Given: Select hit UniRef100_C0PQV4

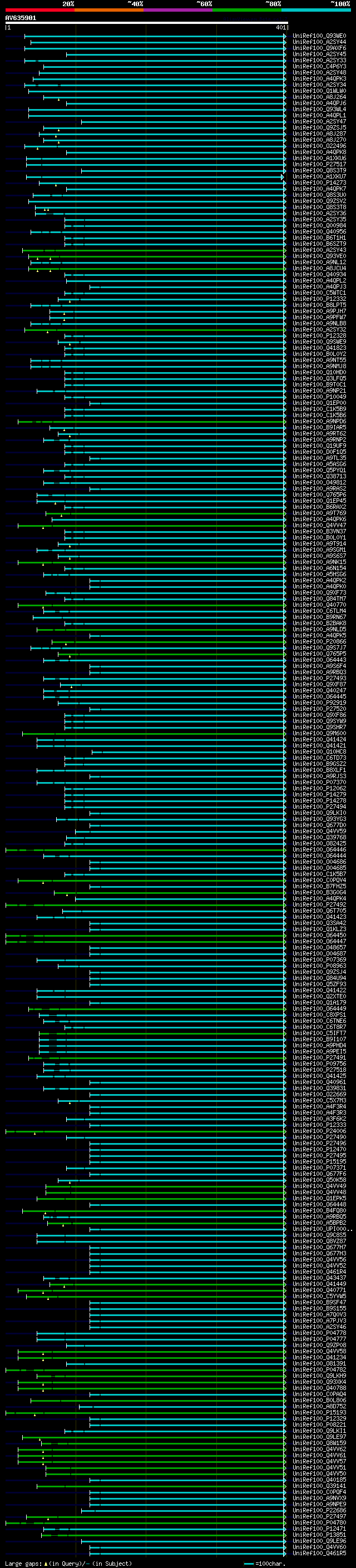Looking at the screenshot, I should click(x=319, y=880).
